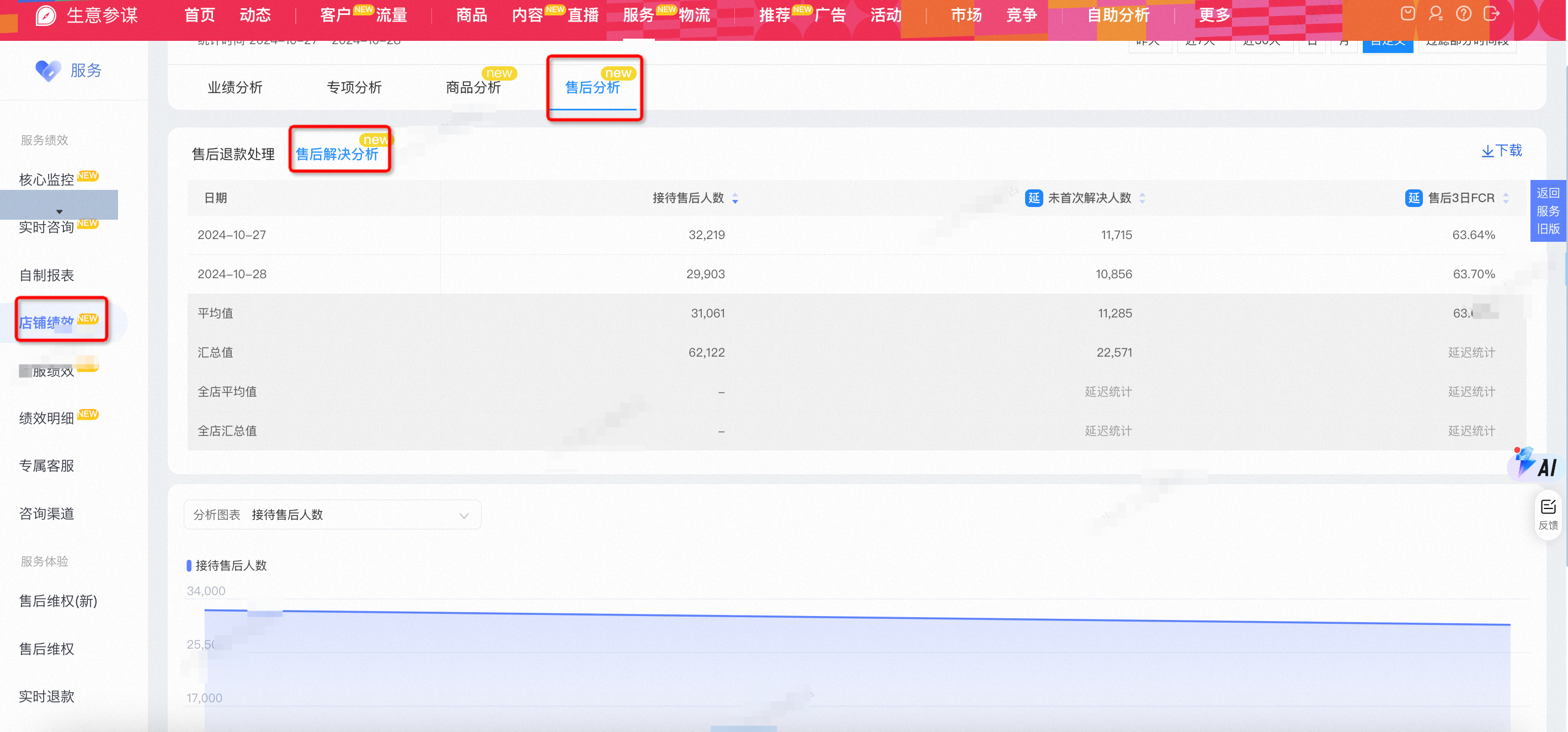
Task: Open 活动 in top navigation
Action: [886, 15]
